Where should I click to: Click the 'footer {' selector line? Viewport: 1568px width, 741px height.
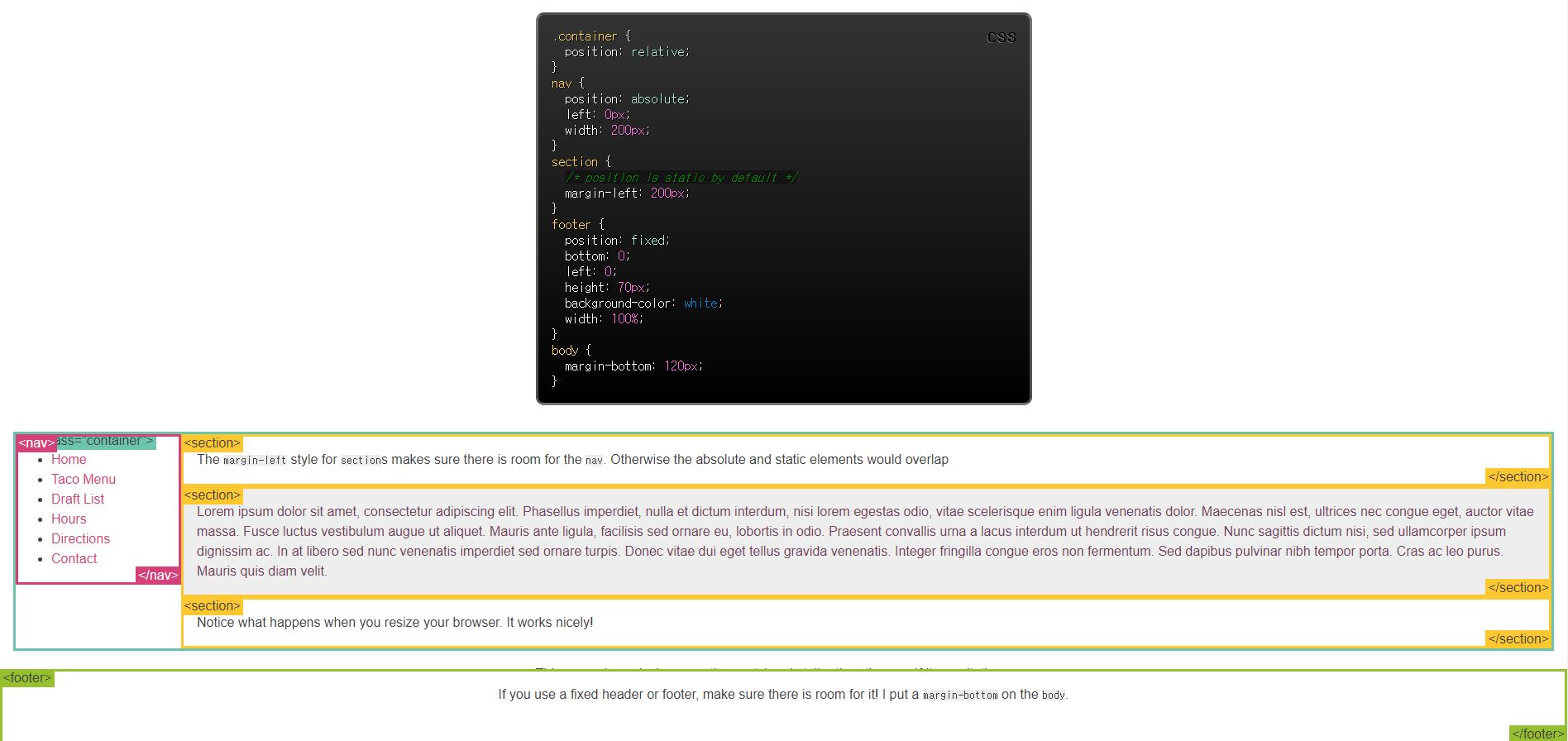(x=578, y=225)
